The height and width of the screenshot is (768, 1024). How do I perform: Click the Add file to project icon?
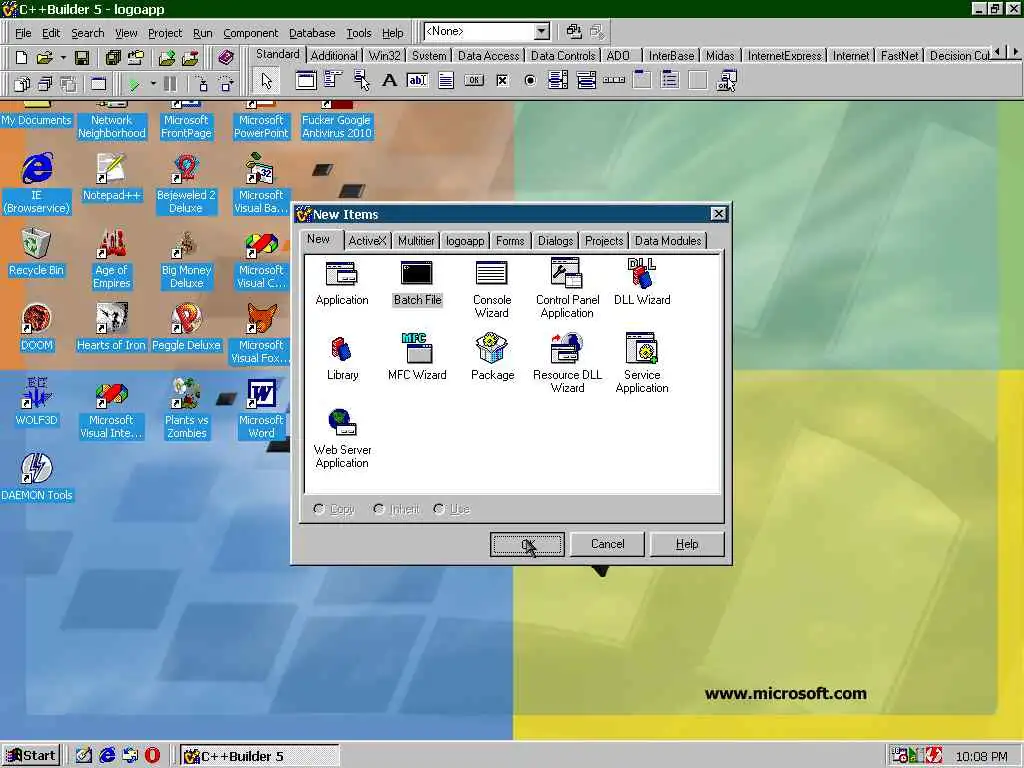(x=167, y=57)
